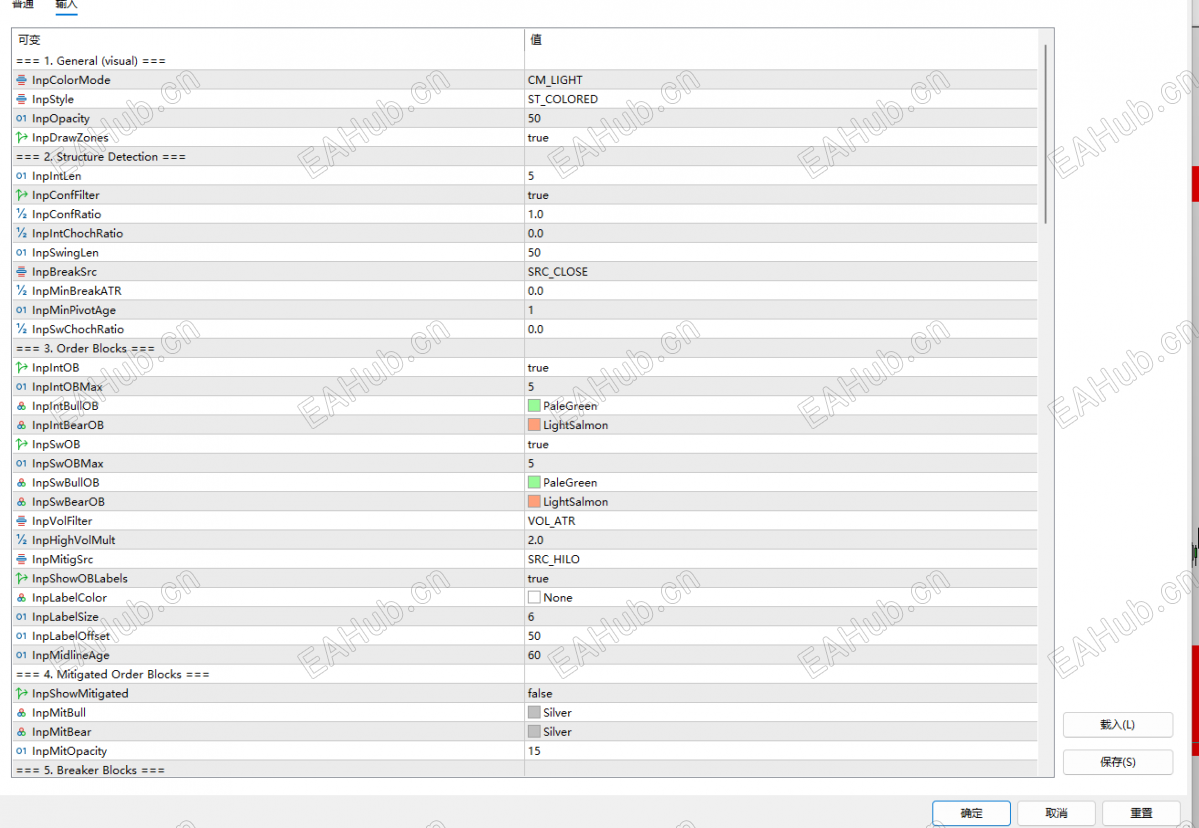Screen dimensions: 1199x828
Task: Select the integer icon next to InpMitOpacity
Action: (x=21, y=751)
